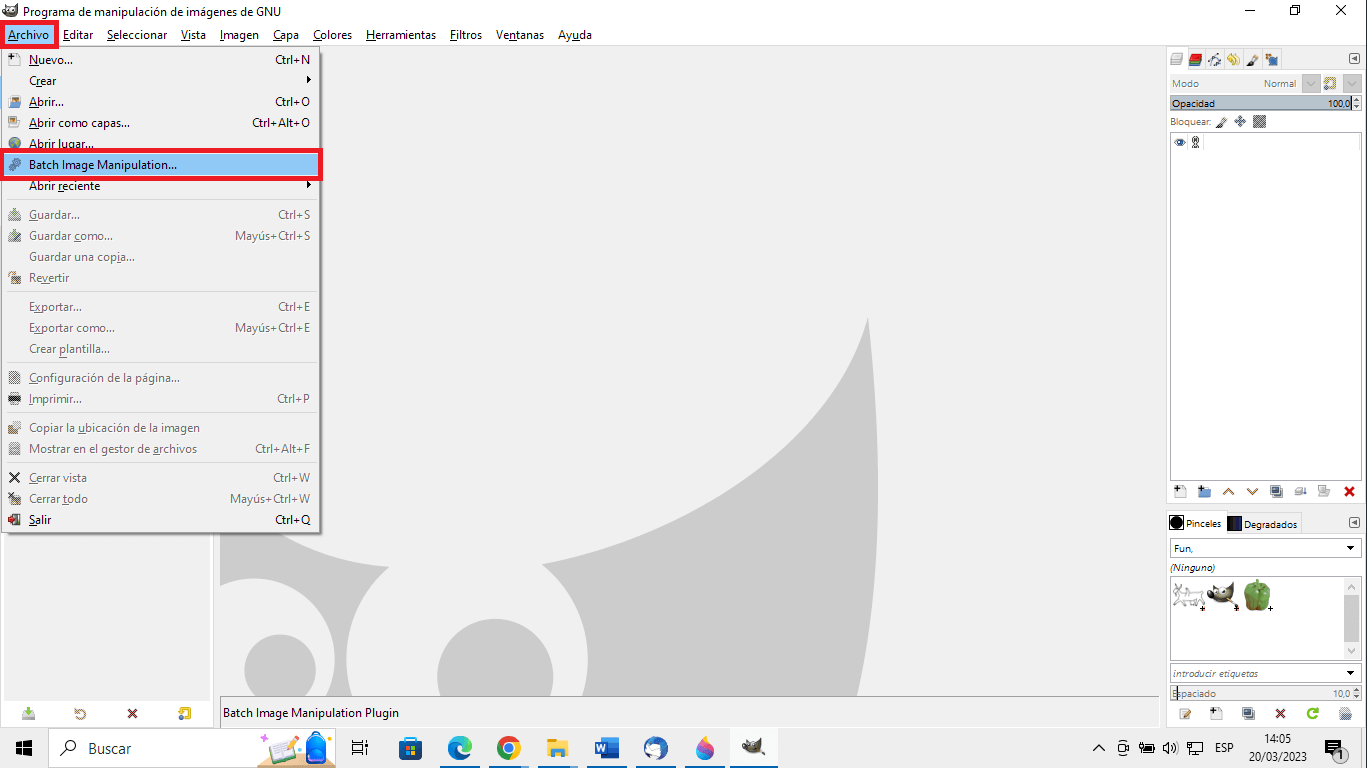
Task: Increase Opacidad with the stepper arrows
Action: click(x=1356, y=100)
